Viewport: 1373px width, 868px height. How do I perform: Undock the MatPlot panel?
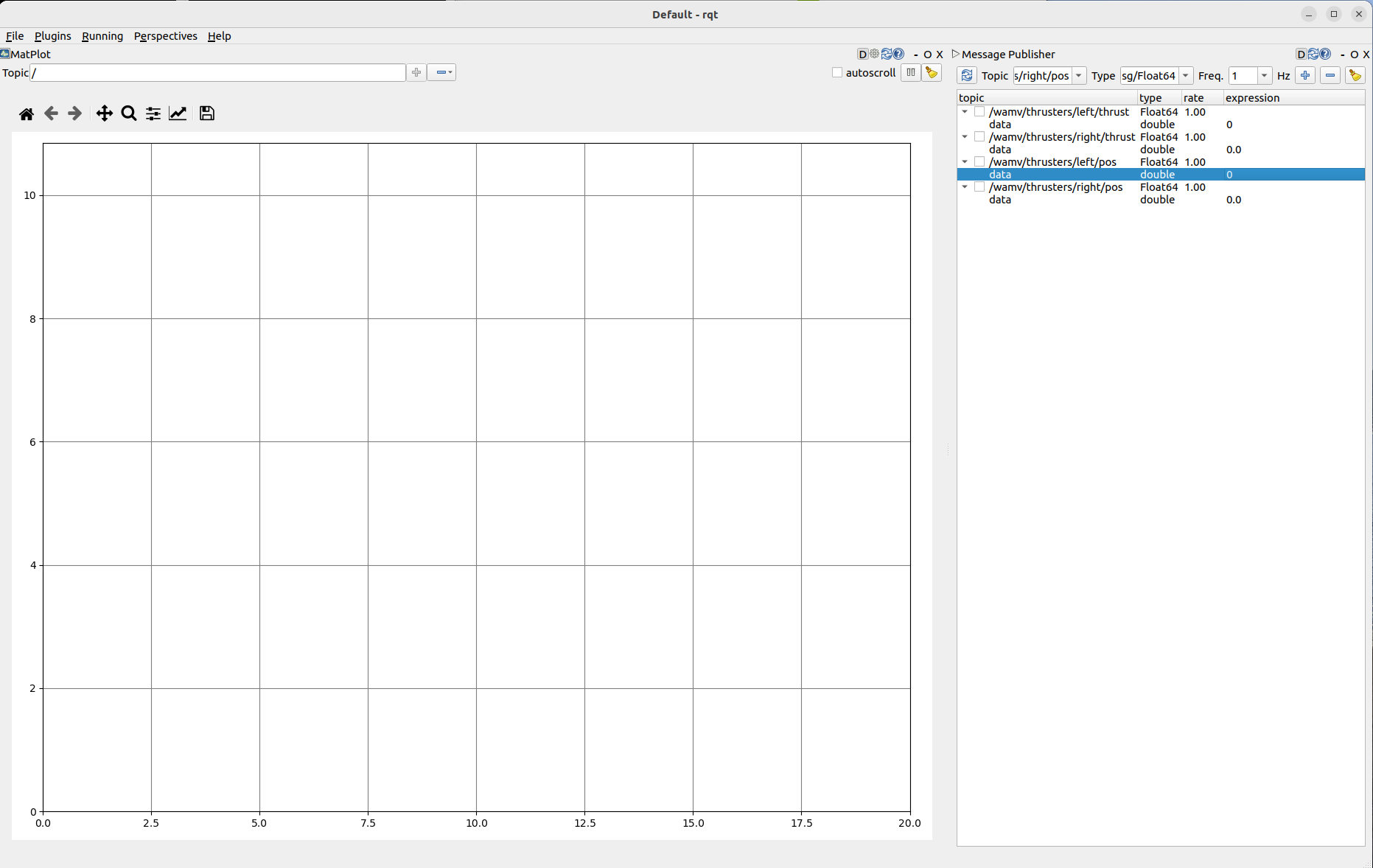point(928,55)
